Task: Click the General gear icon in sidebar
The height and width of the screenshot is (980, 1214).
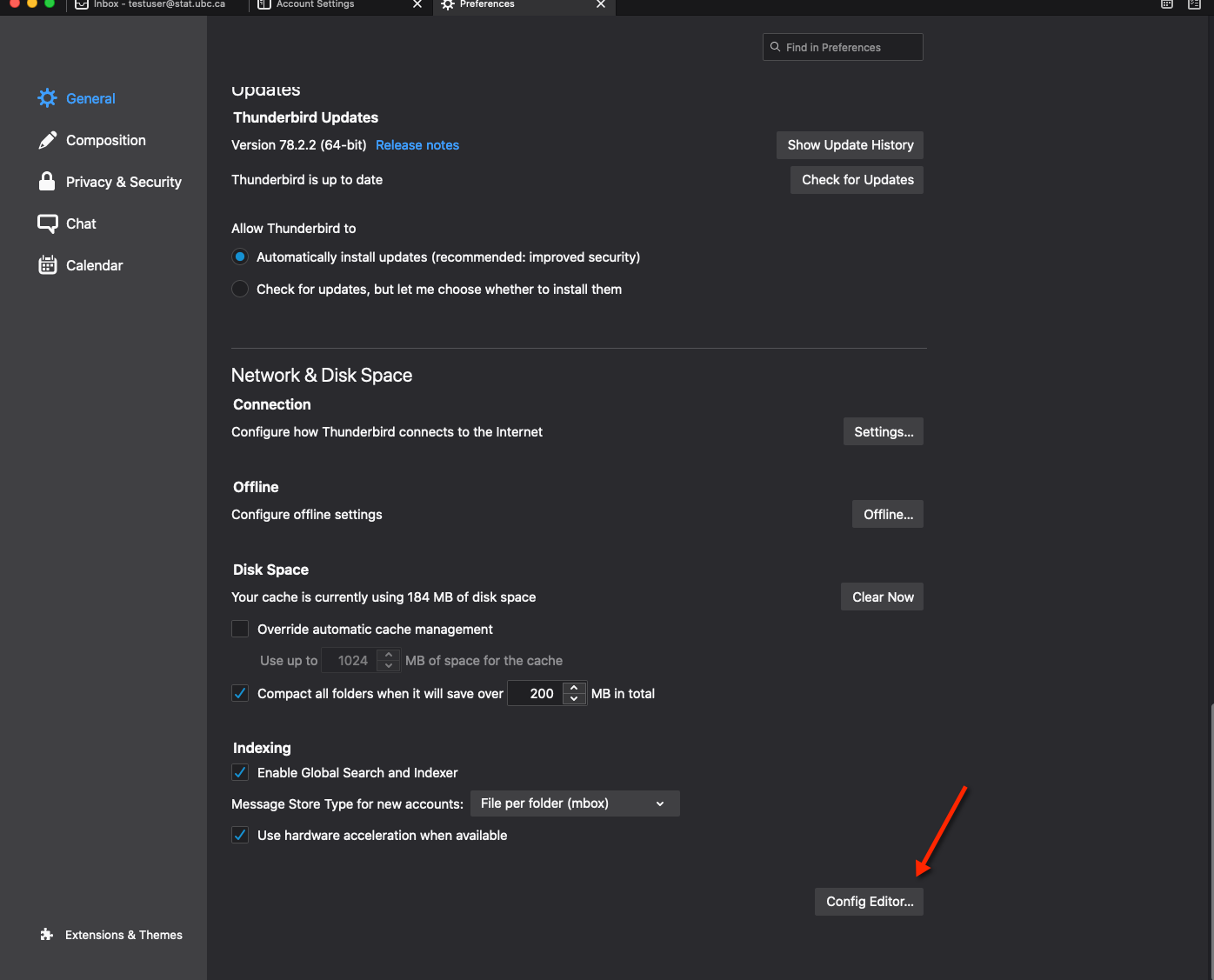Action: [47, 98]
